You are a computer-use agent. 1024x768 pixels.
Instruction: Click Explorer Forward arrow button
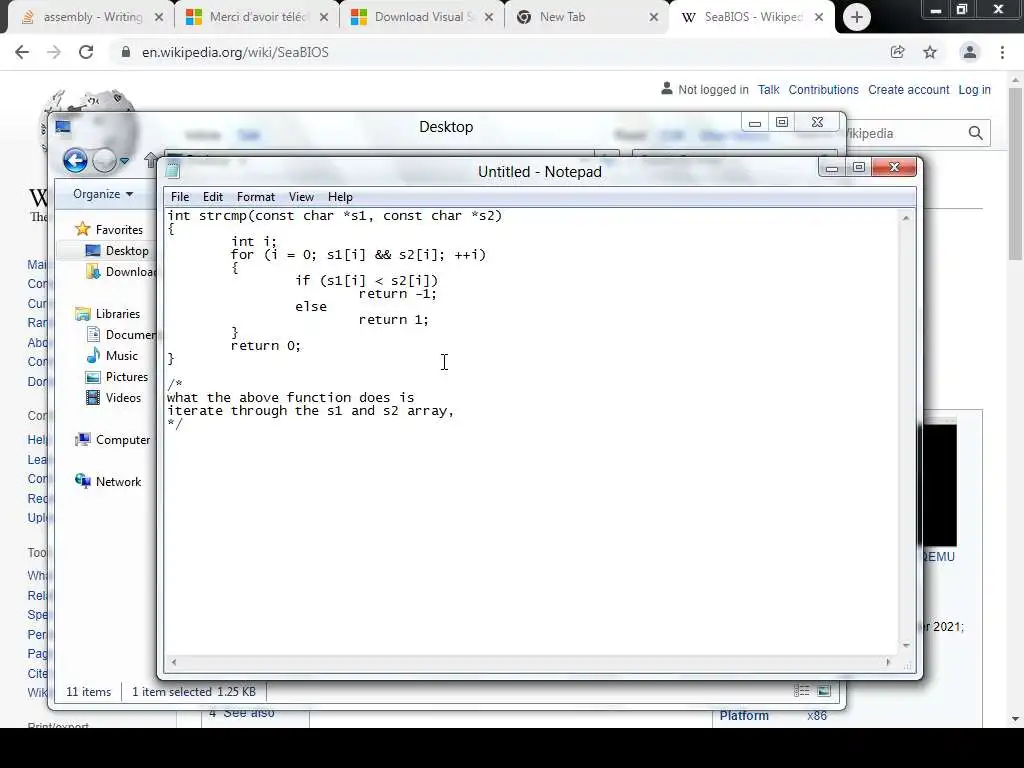pyautogui.click(x=104, y=160)
